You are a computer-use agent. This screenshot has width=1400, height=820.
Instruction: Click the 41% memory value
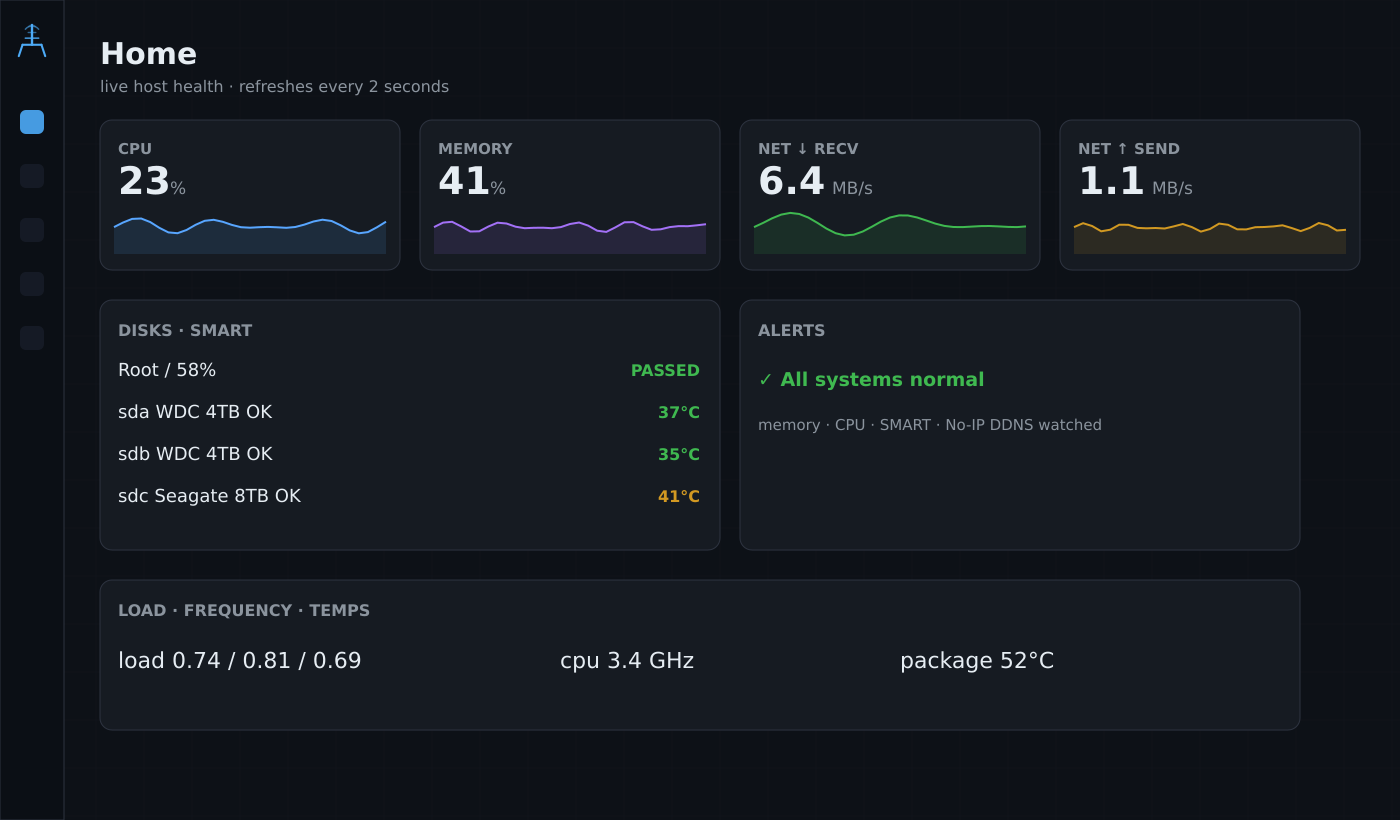472,182
